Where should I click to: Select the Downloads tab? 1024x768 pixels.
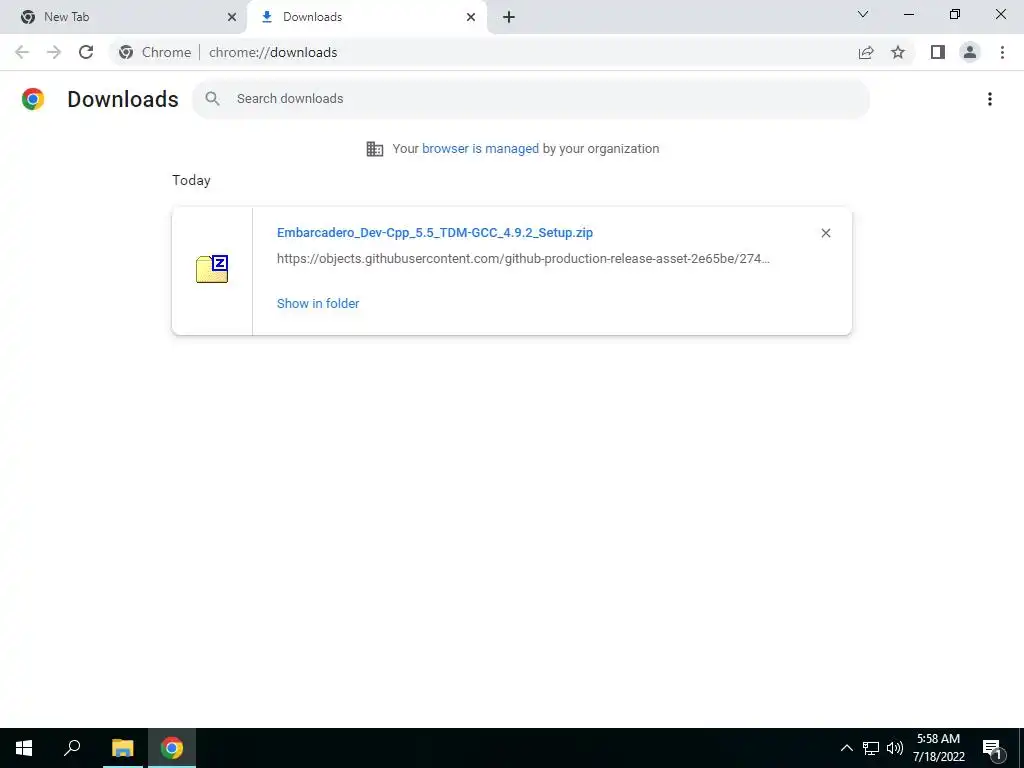(366, 17)
